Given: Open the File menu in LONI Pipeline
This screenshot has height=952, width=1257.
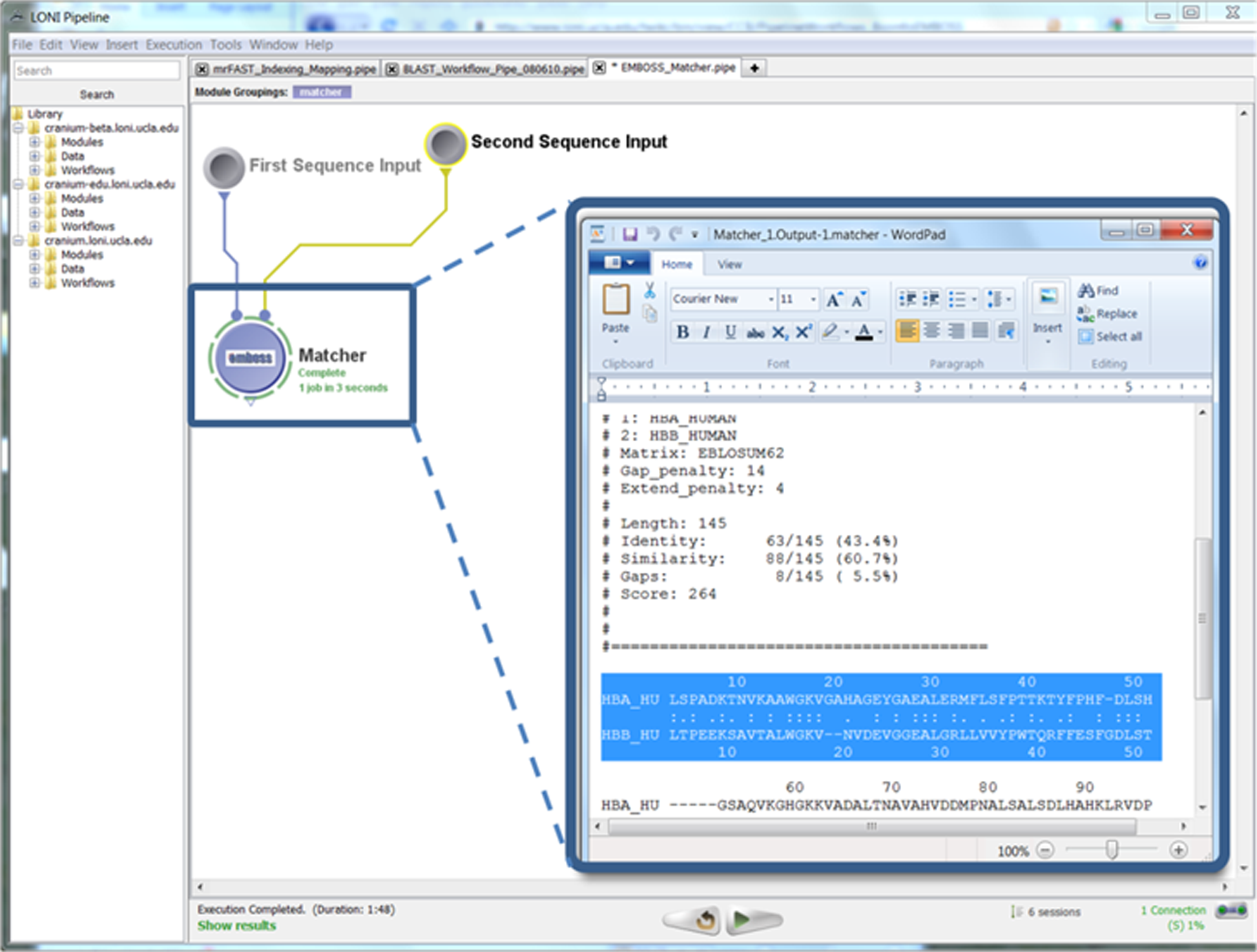Looking at the screenshot, I should pyautogui.click(x=22, y=45).
